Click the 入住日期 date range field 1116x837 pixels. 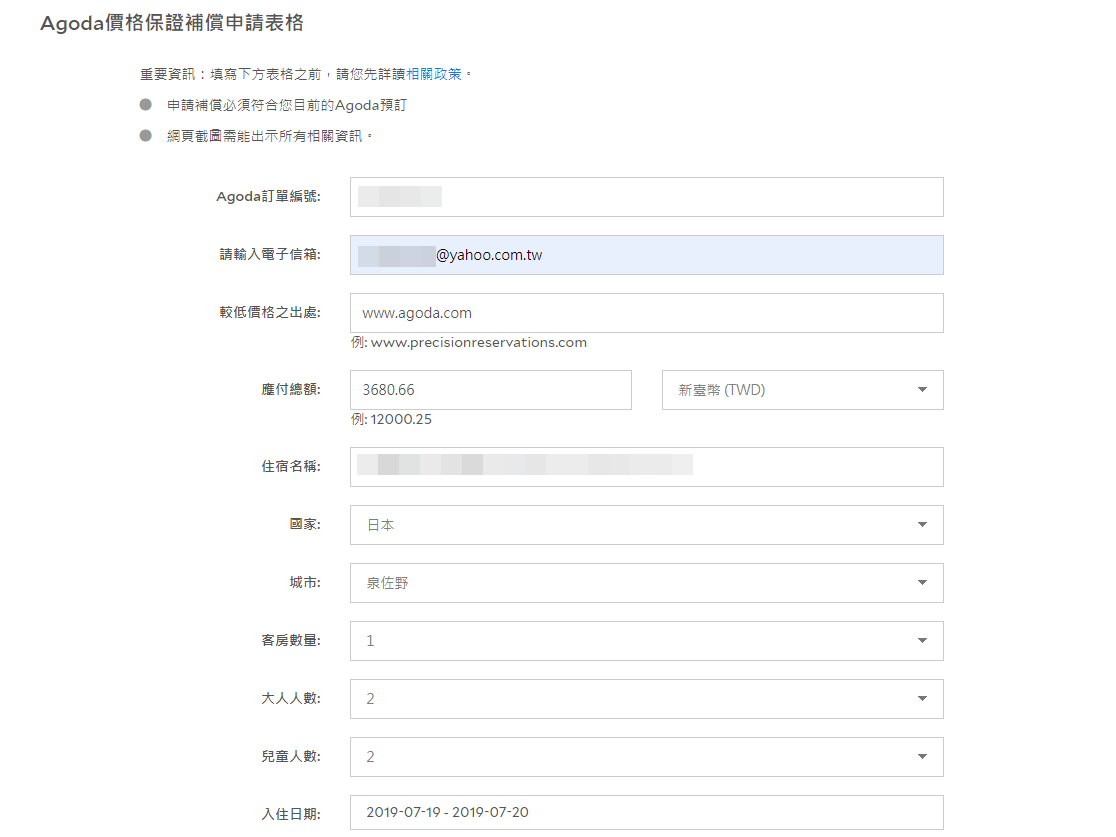coord(646,813)
